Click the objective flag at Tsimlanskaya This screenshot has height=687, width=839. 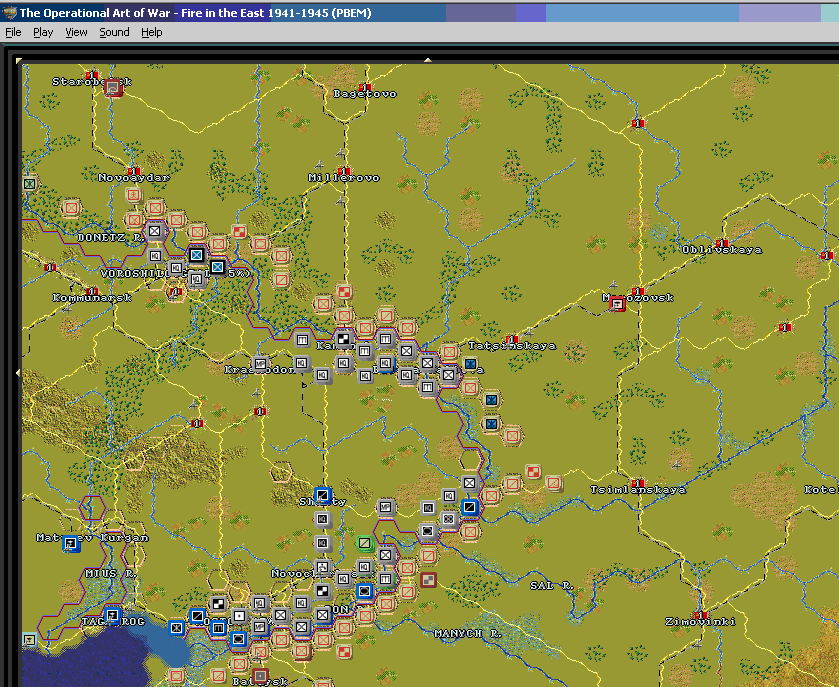point(637,483)
